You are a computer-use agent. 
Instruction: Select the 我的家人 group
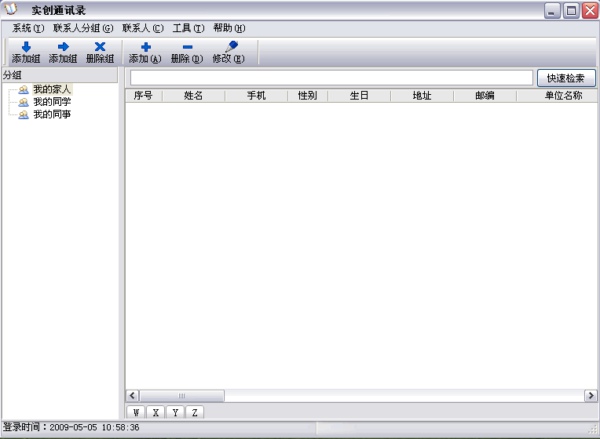[52, 90]
